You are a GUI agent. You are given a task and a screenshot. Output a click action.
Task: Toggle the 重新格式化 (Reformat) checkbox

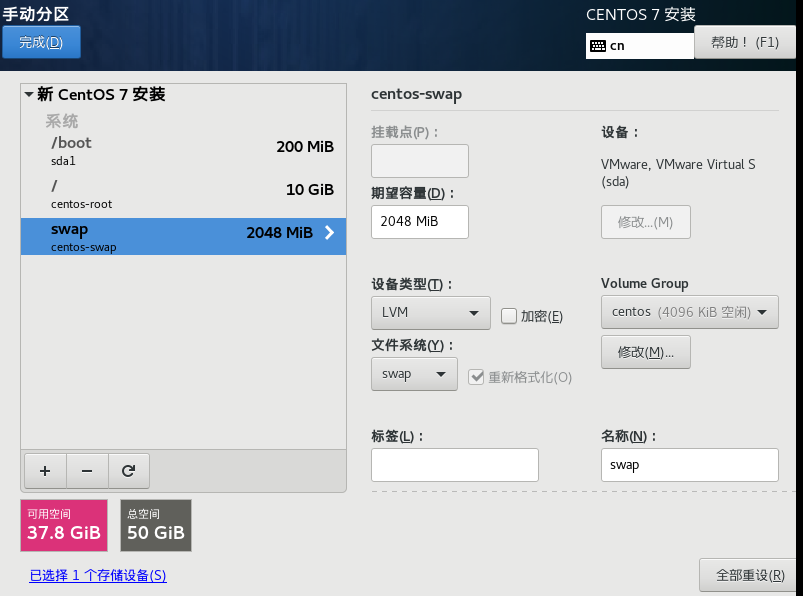pos(476,377)
